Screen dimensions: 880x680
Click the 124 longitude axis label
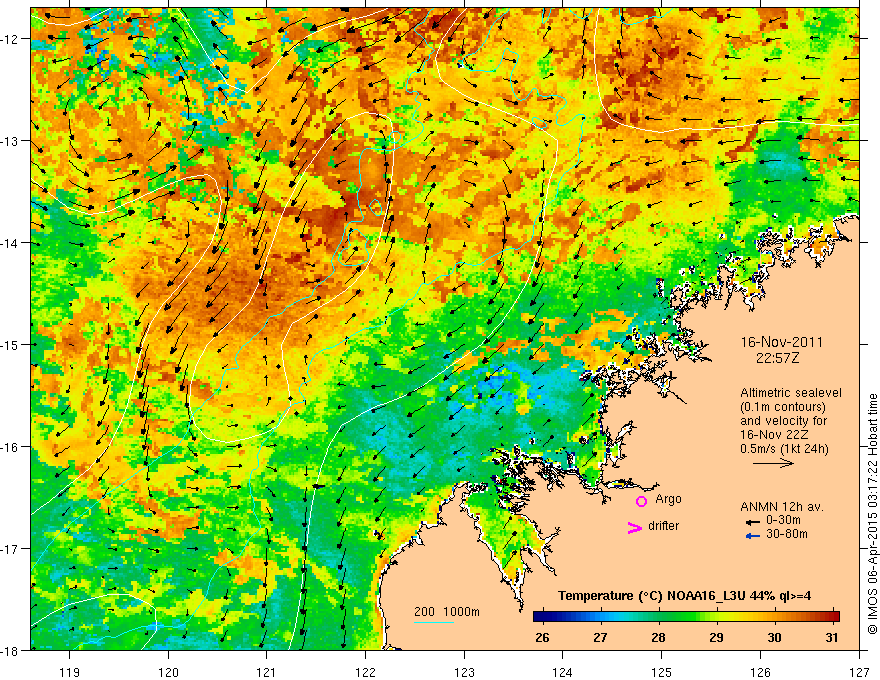562,673
